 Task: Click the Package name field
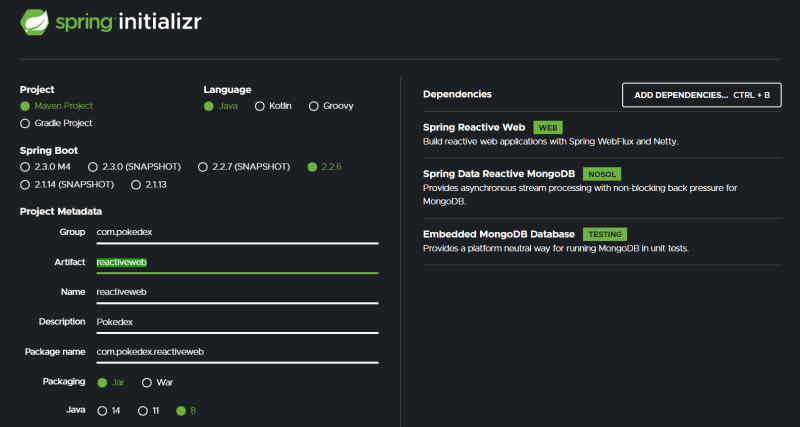236,352
